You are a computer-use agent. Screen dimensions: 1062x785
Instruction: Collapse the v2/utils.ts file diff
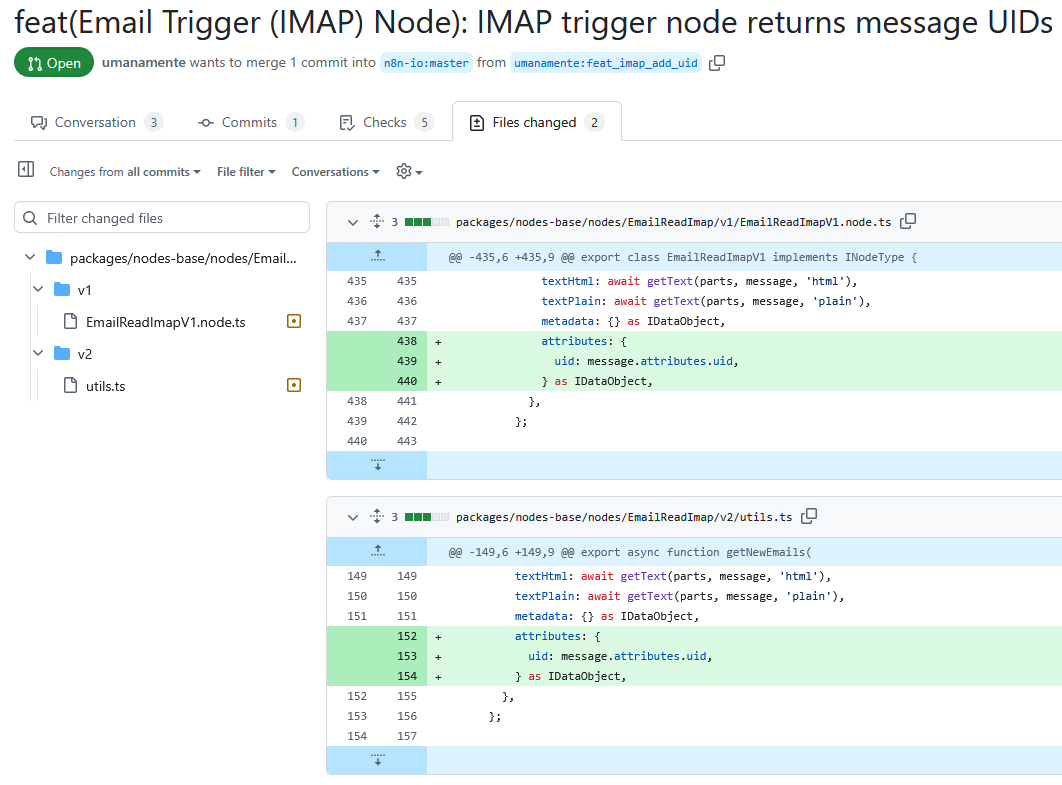pyautogui.click(x=352, y=517)
